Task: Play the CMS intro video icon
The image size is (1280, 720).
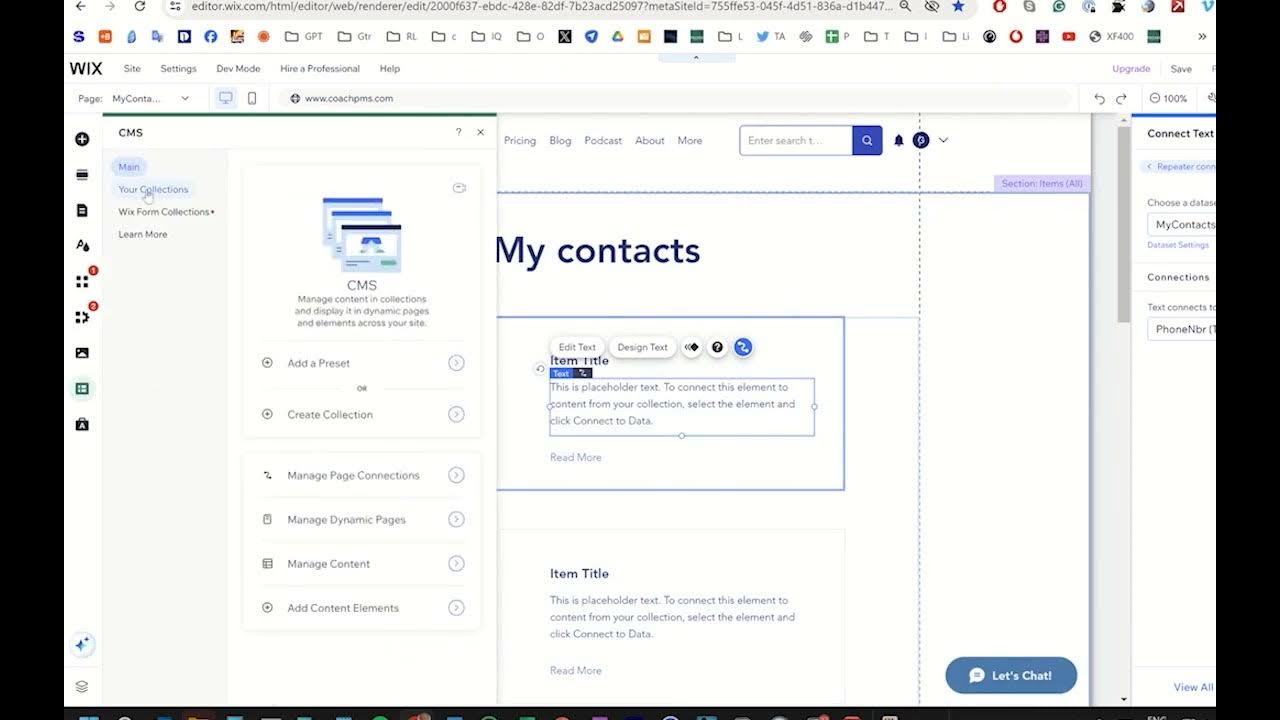Action: click(459, 188)
